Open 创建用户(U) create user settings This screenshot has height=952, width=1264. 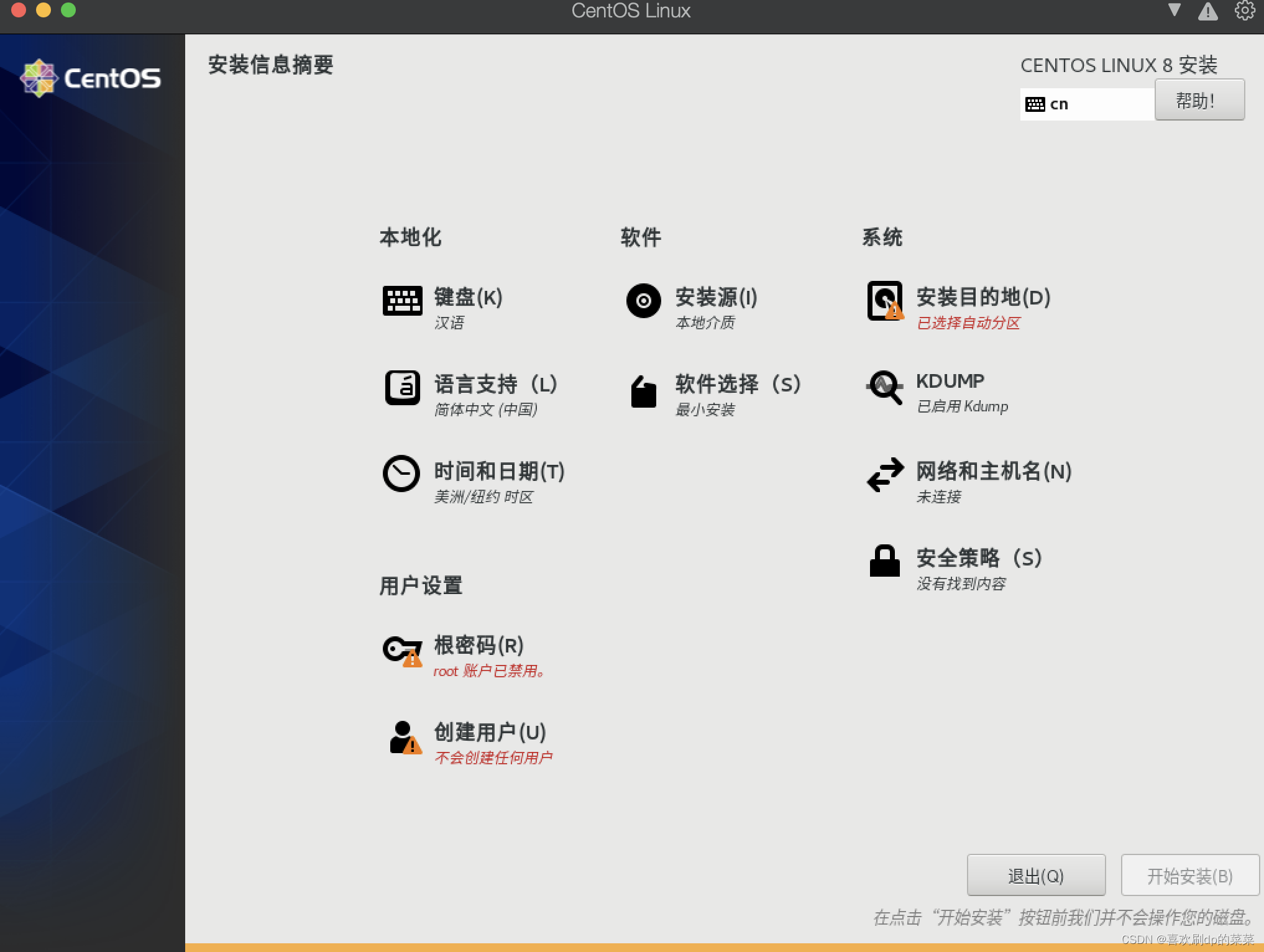490,733
